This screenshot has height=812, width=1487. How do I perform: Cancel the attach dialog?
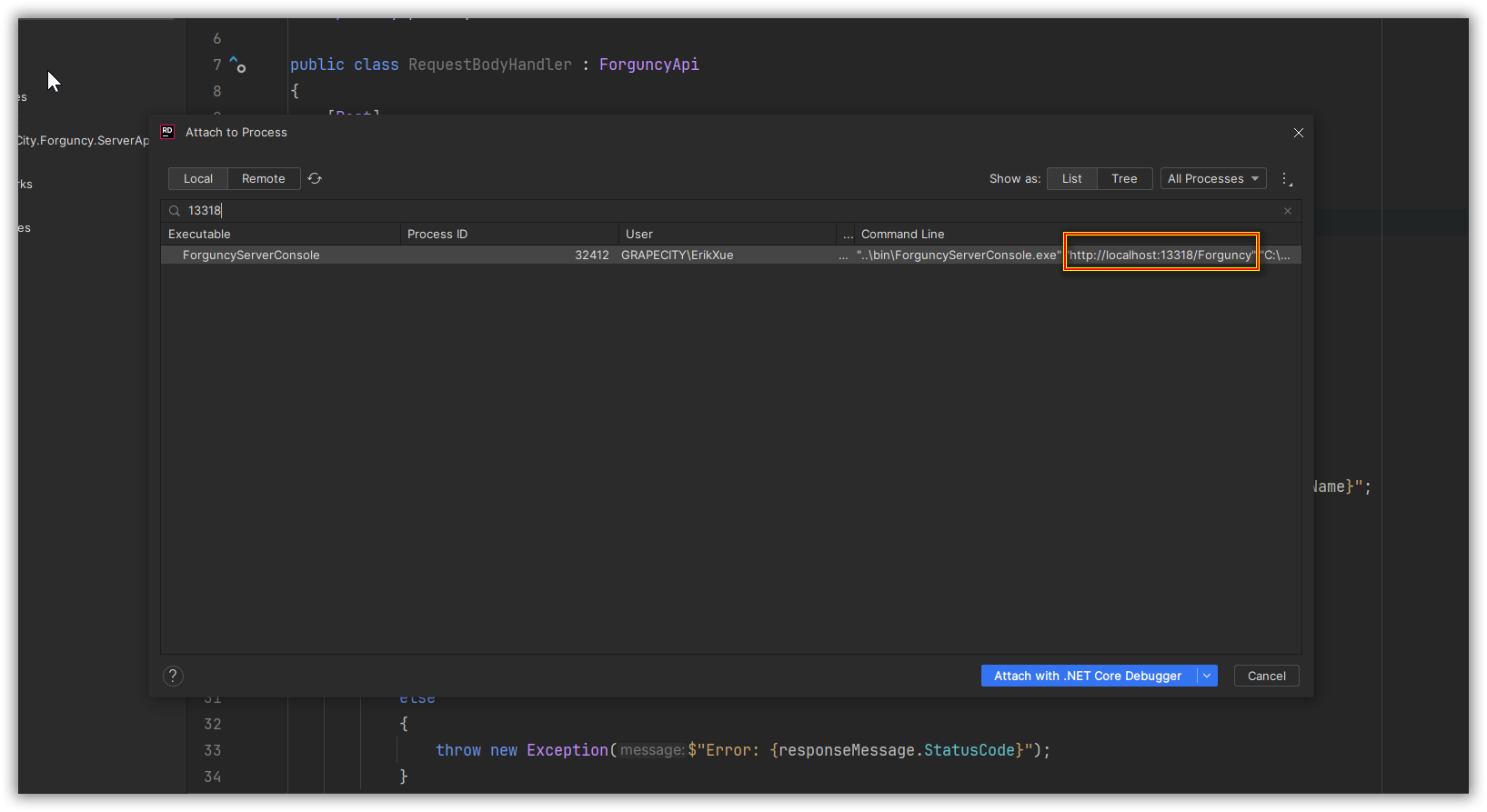click(x=1266, y=676)
